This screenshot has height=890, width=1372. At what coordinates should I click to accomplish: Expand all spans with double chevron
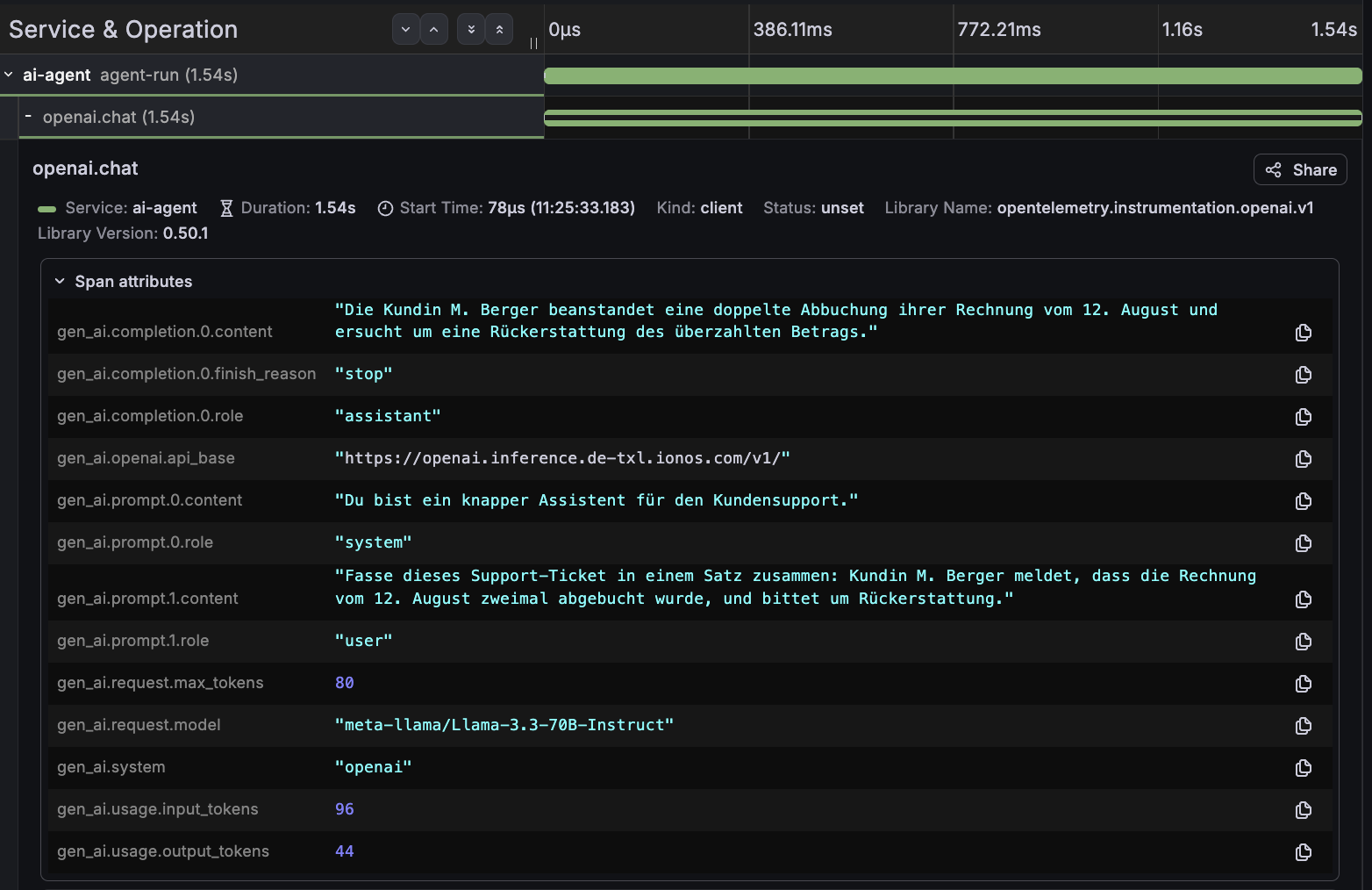pyautogui.click(x=471, y=29)
